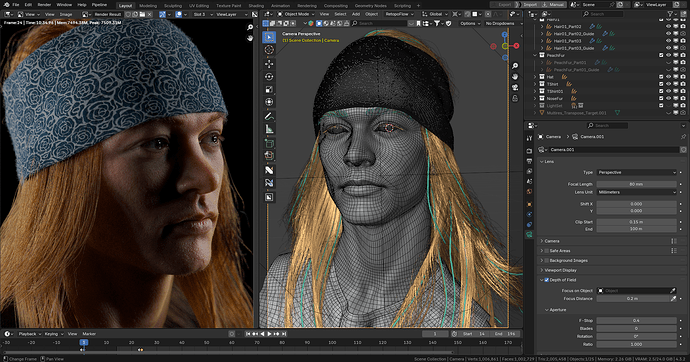This screenshot has width=690, height=362.
Task: Switch to the Sculpting workspace tab
Action: 173,6
